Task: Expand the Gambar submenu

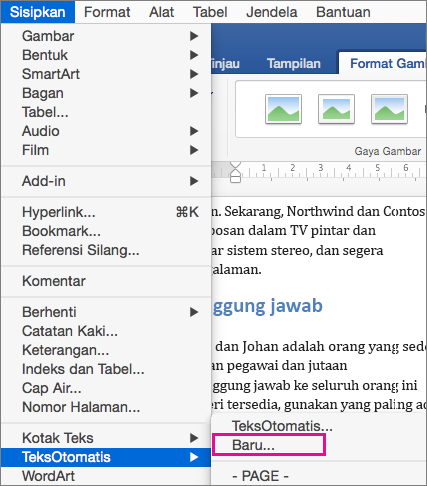Action: click(106, 36)
